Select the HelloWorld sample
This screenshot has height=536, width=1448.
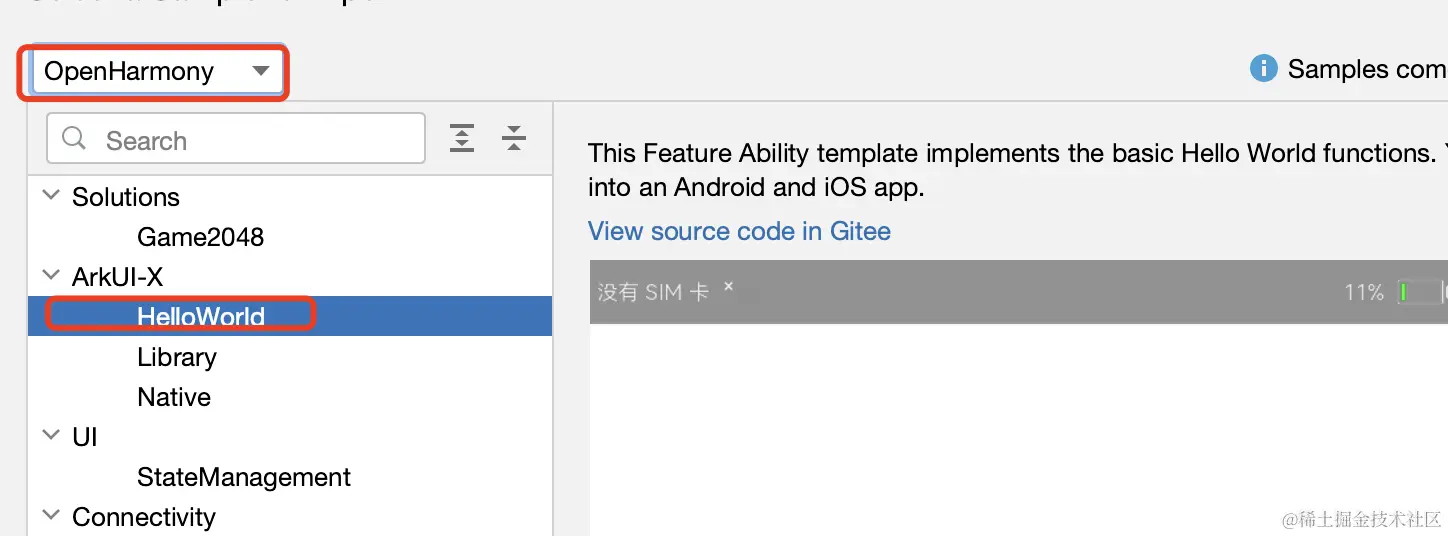pos(200,317)
